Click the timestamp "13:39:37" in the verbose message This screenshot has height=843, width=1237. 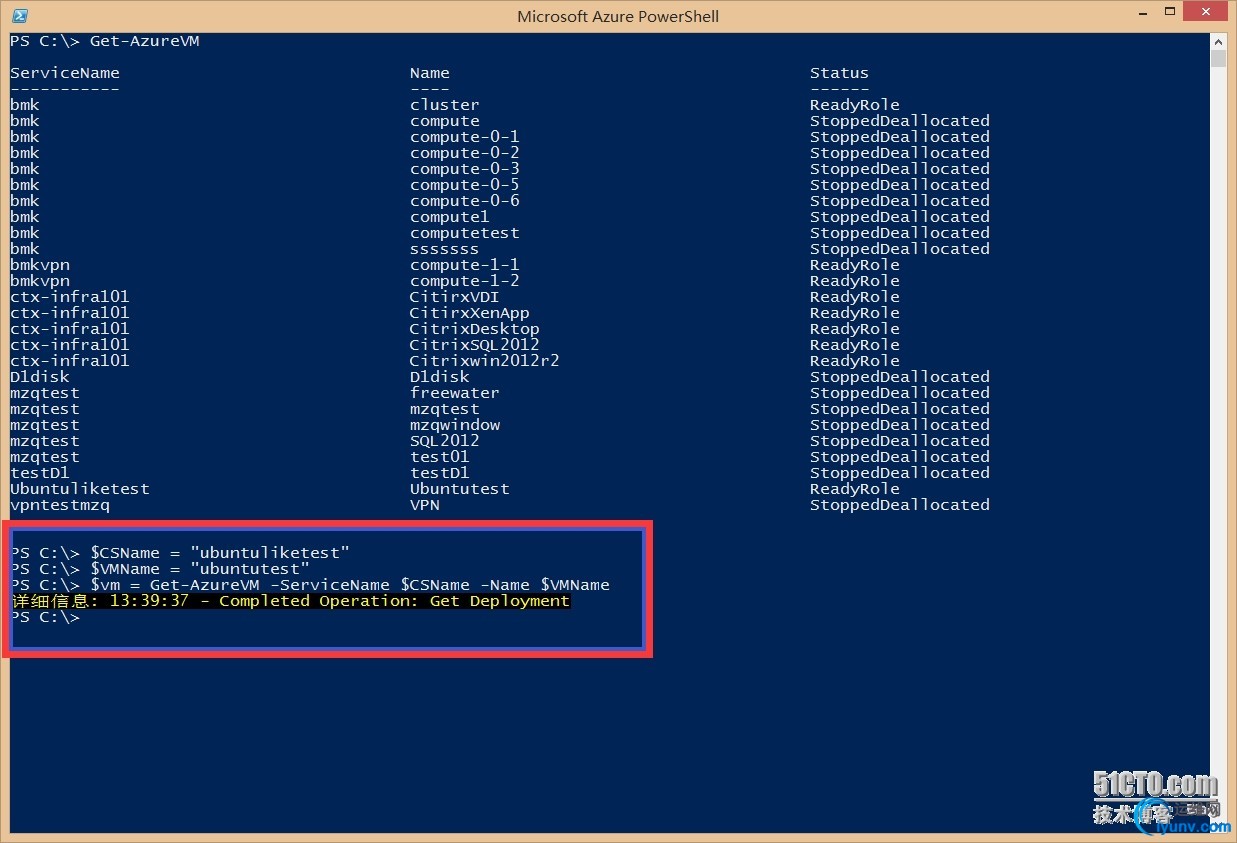coord(148,601)
